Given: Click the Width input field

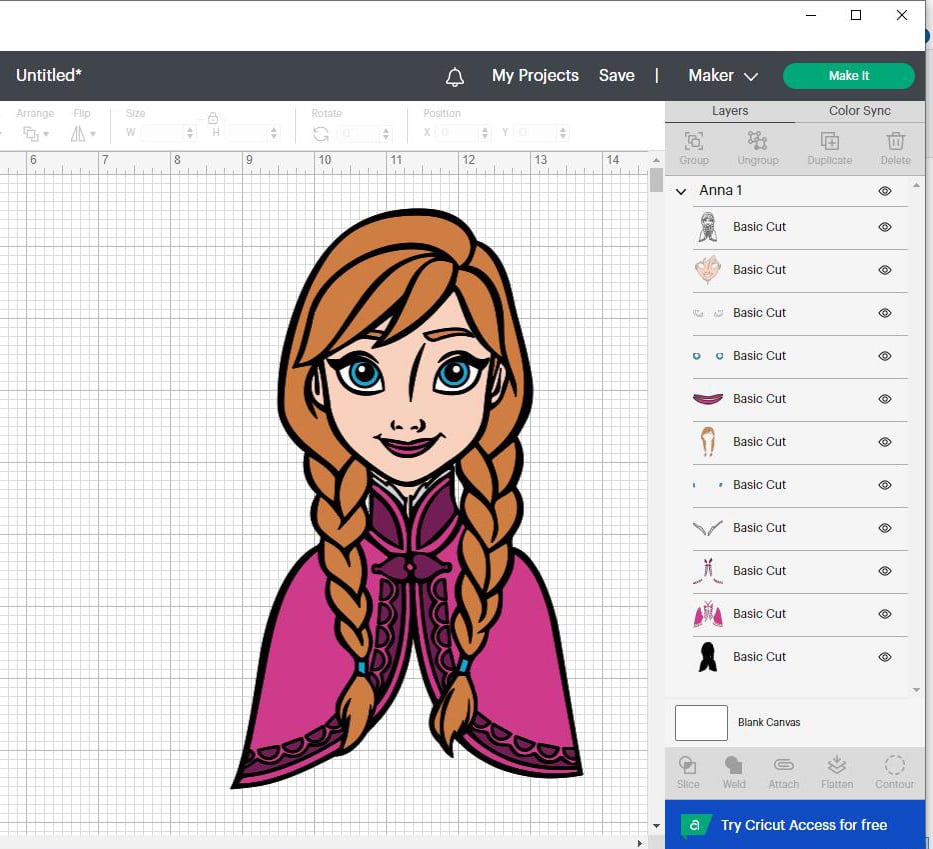Looking at the screenshot, I should [x=162, y=133].
